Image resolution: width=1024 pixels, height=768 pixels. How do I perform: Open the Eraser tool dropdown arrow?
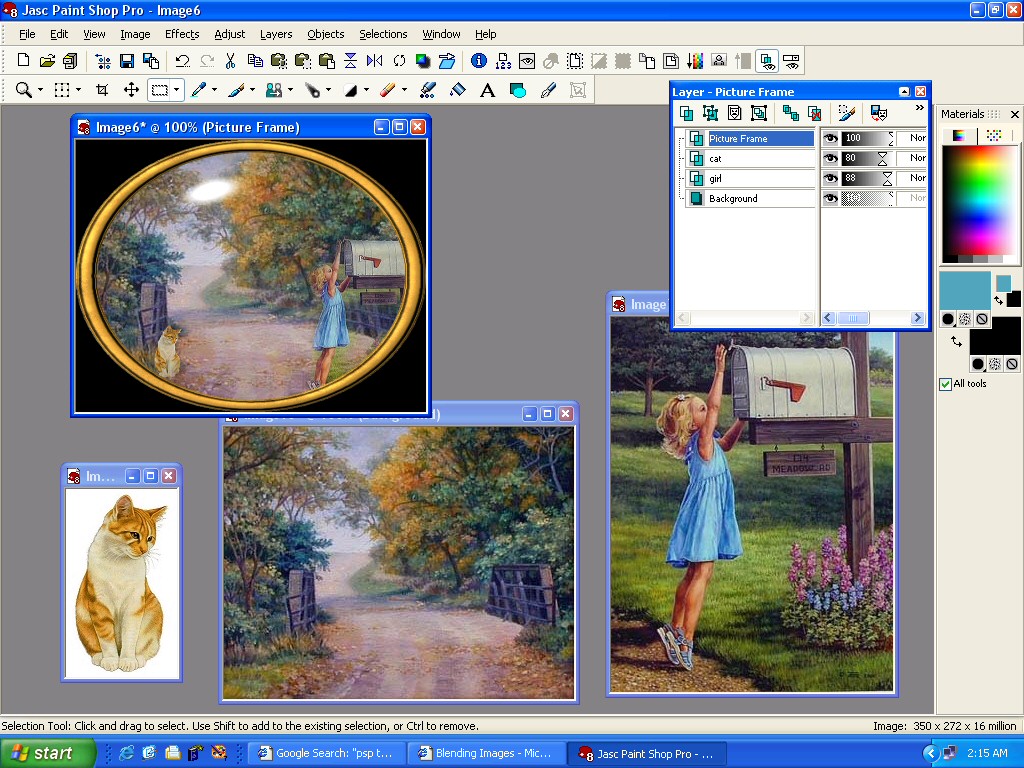pos(404,89)
